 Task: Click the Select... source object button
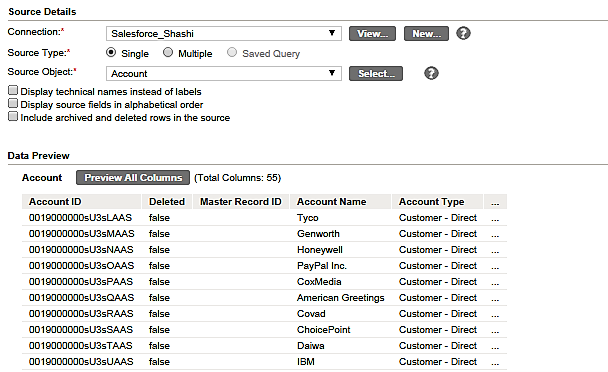(x=376, y=74)
